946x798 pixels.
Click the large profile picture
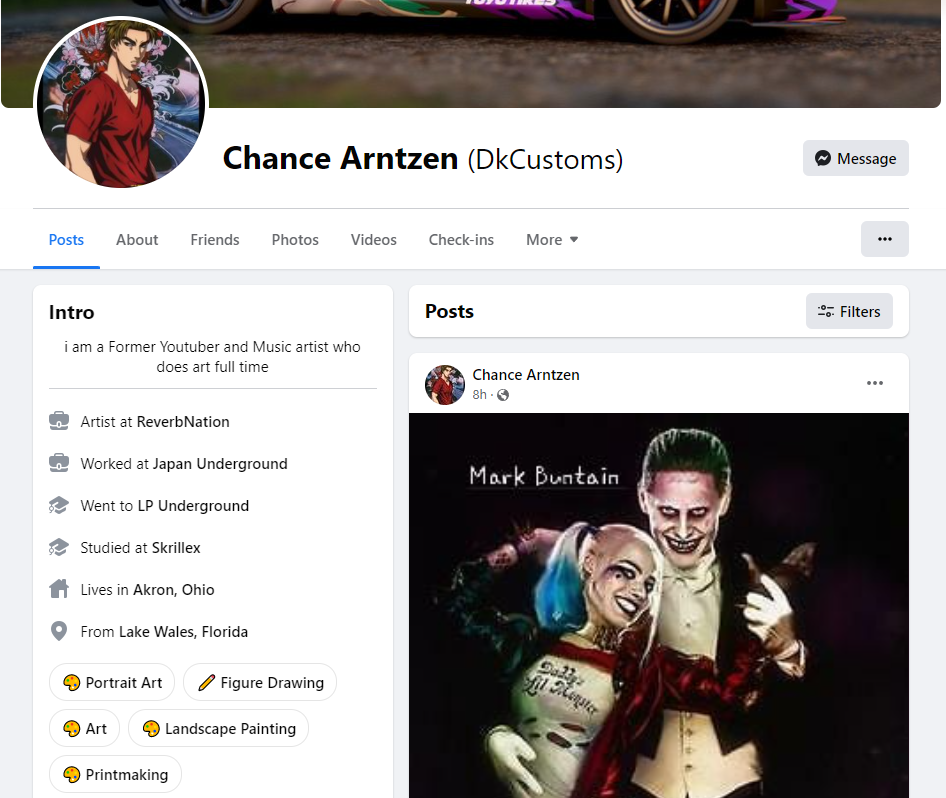(121, 103)
